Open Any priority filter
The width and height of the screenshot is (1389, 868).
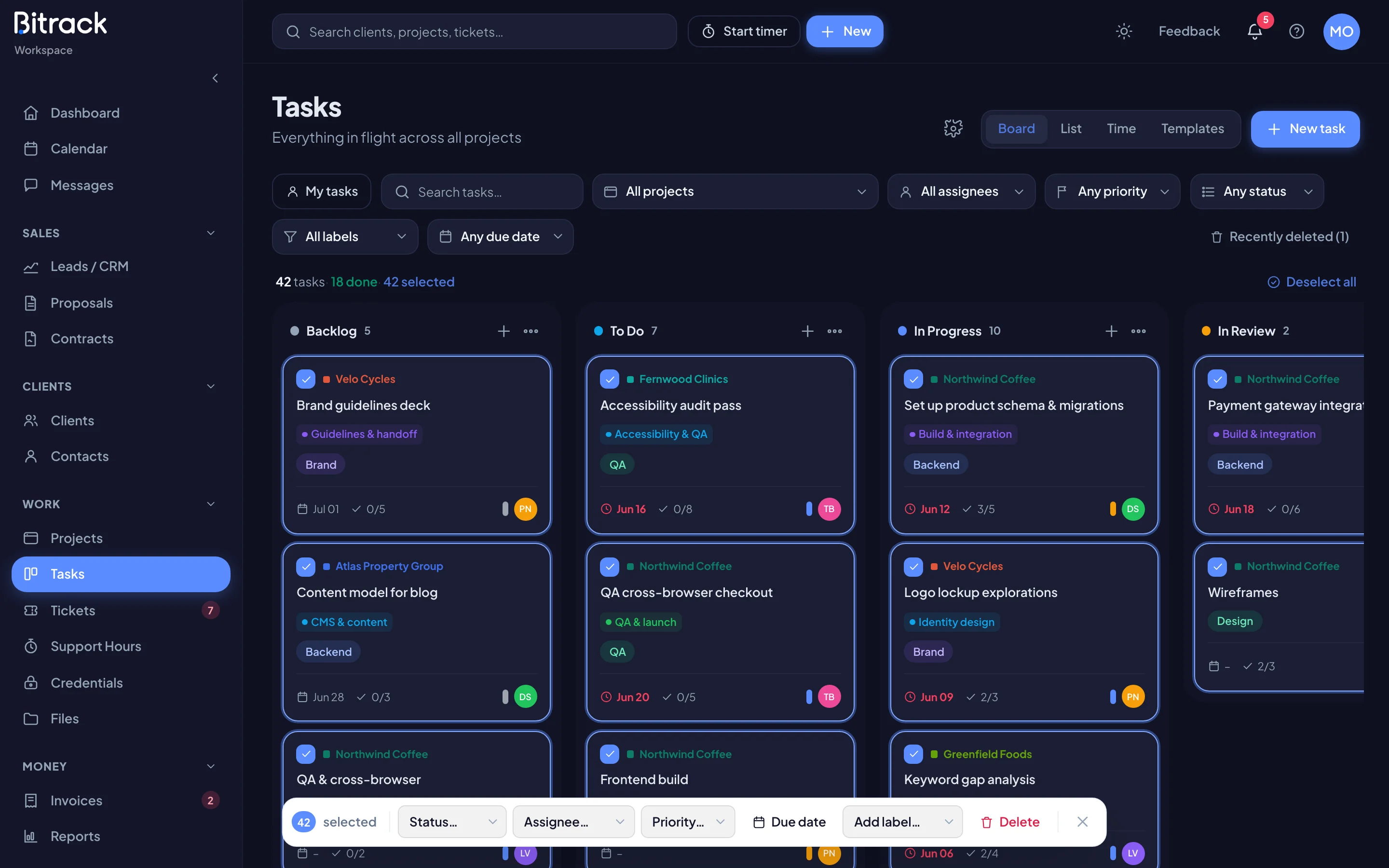click(1112, 191)
